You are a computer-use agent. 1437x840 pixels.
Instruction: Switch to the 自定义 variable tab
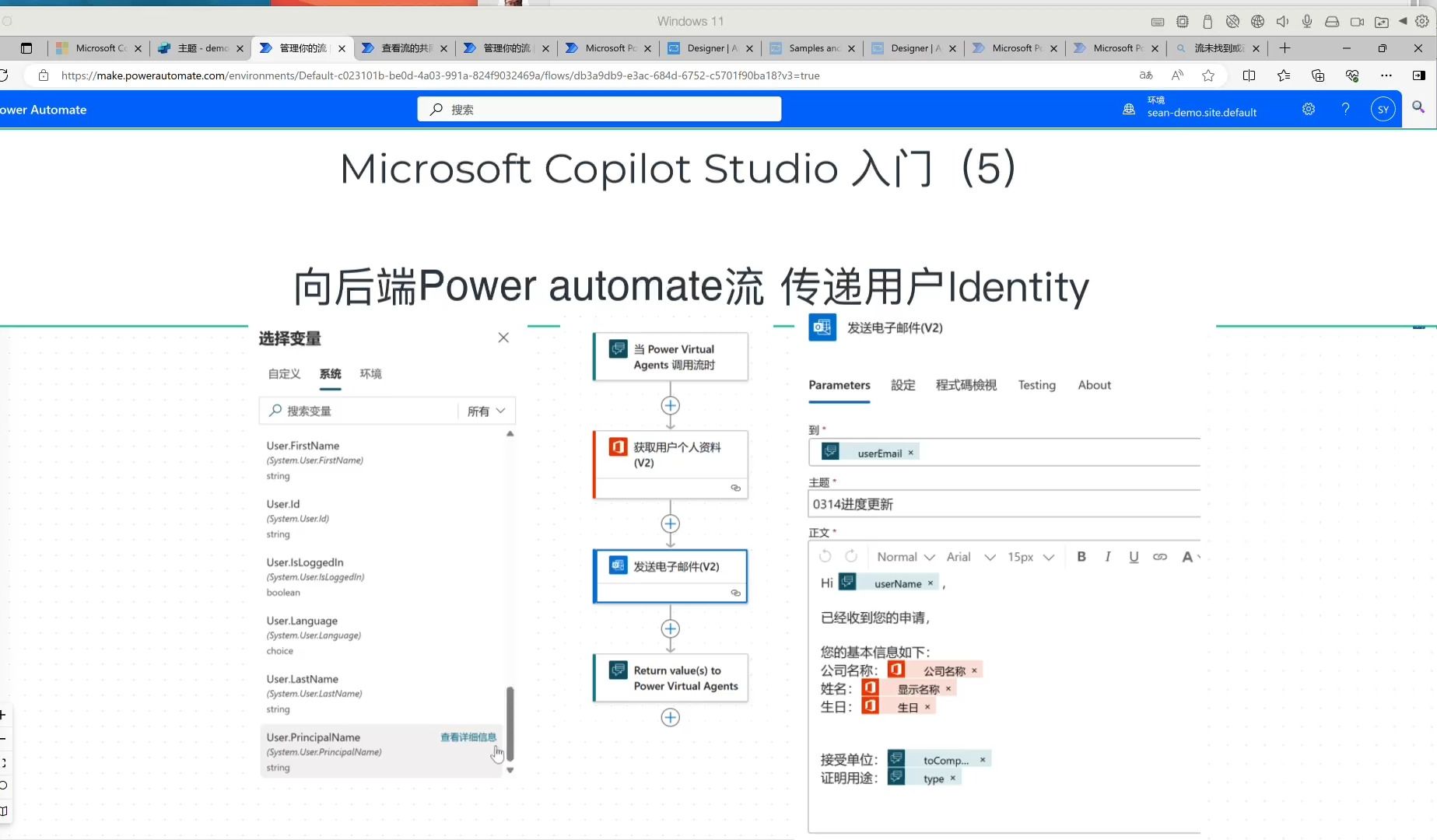tap(284, 374)
